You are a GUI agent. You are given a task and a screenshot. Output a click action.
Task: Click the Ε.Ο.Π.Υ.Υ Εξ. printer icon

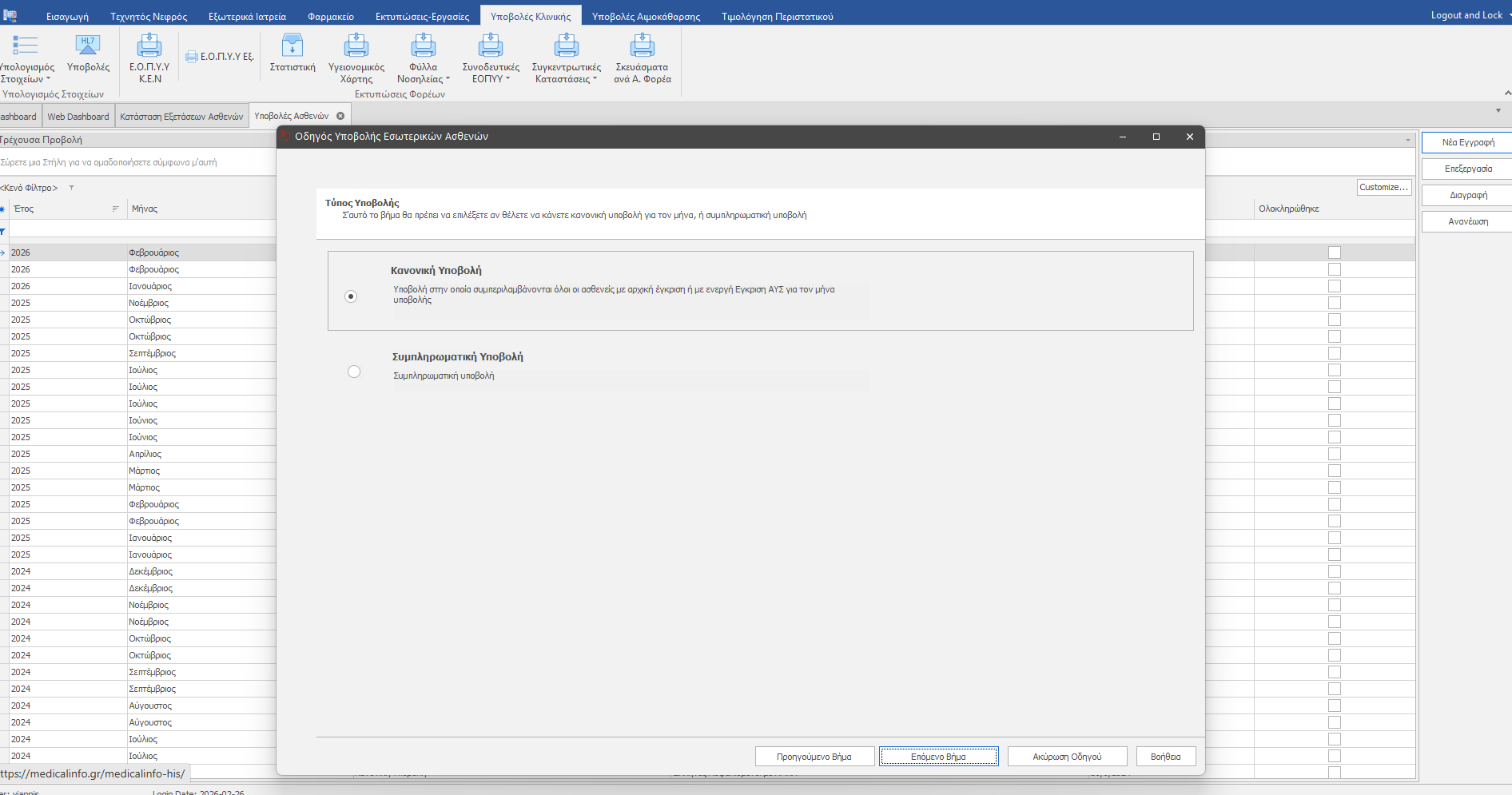pos(192,57)
